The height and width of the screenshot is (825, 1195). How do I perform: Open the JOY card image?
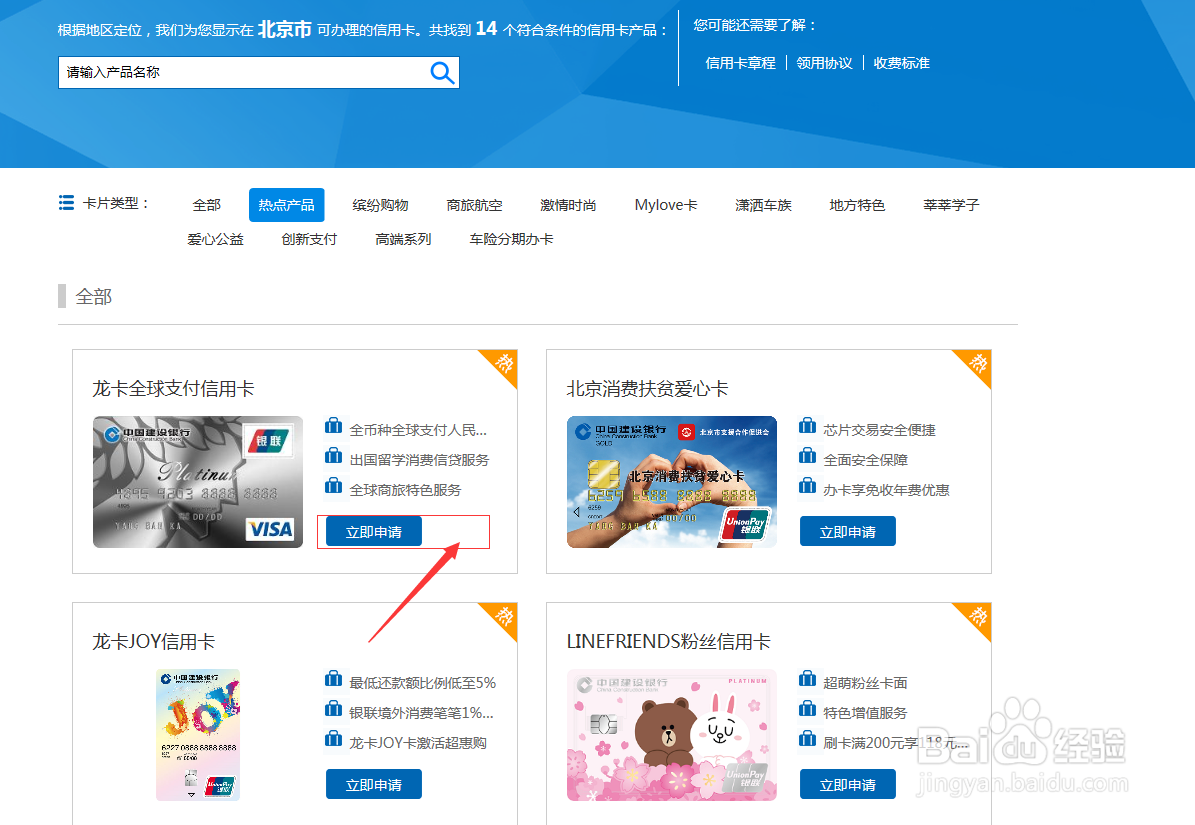(198, 735)
